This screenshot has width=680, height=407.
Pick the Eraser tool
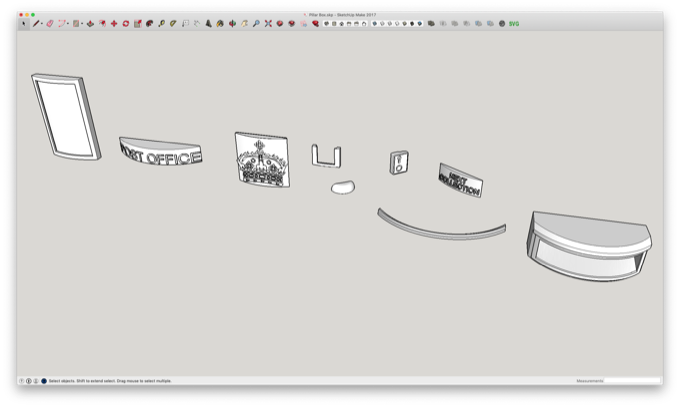pos(50,24)
